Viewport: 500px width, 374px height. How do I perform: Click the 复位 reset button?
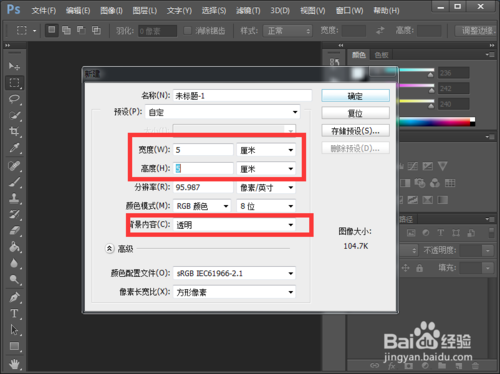pos(355,113)
